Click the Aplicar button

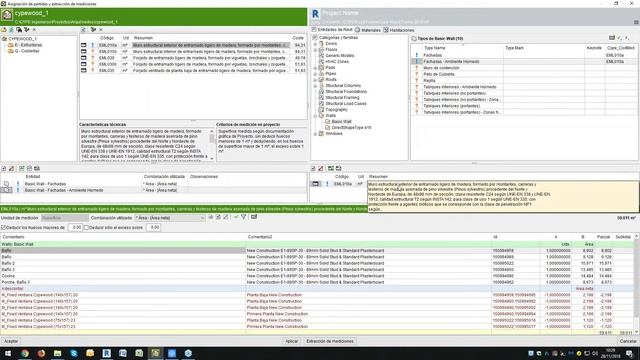[291, 341]
